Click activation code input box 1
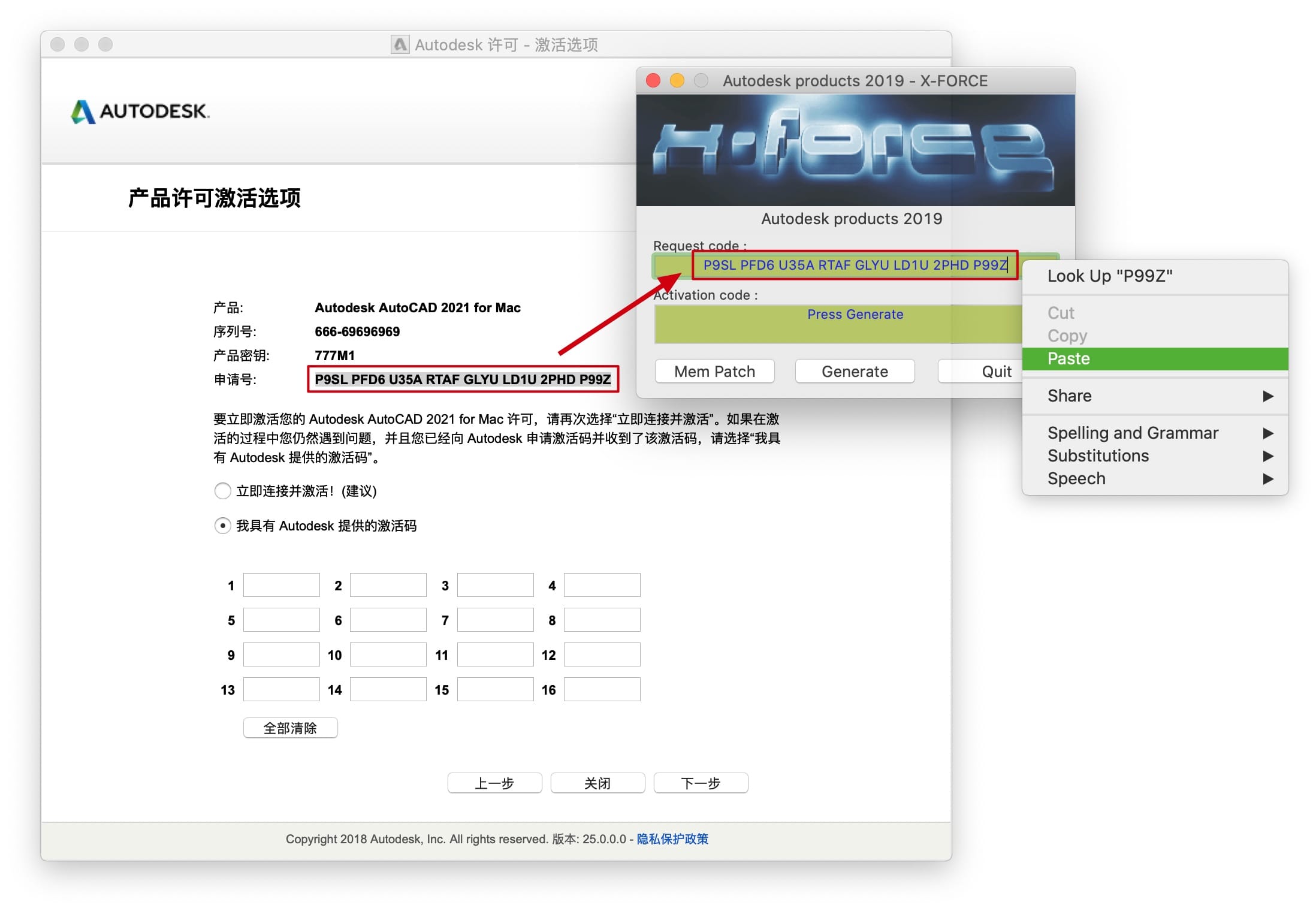 coord(281,586)
